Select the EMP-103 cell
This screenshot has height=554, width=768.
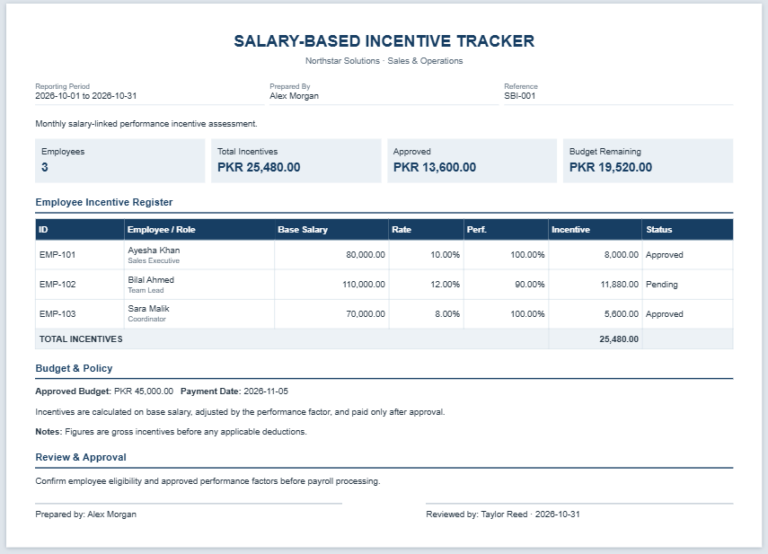79,314
